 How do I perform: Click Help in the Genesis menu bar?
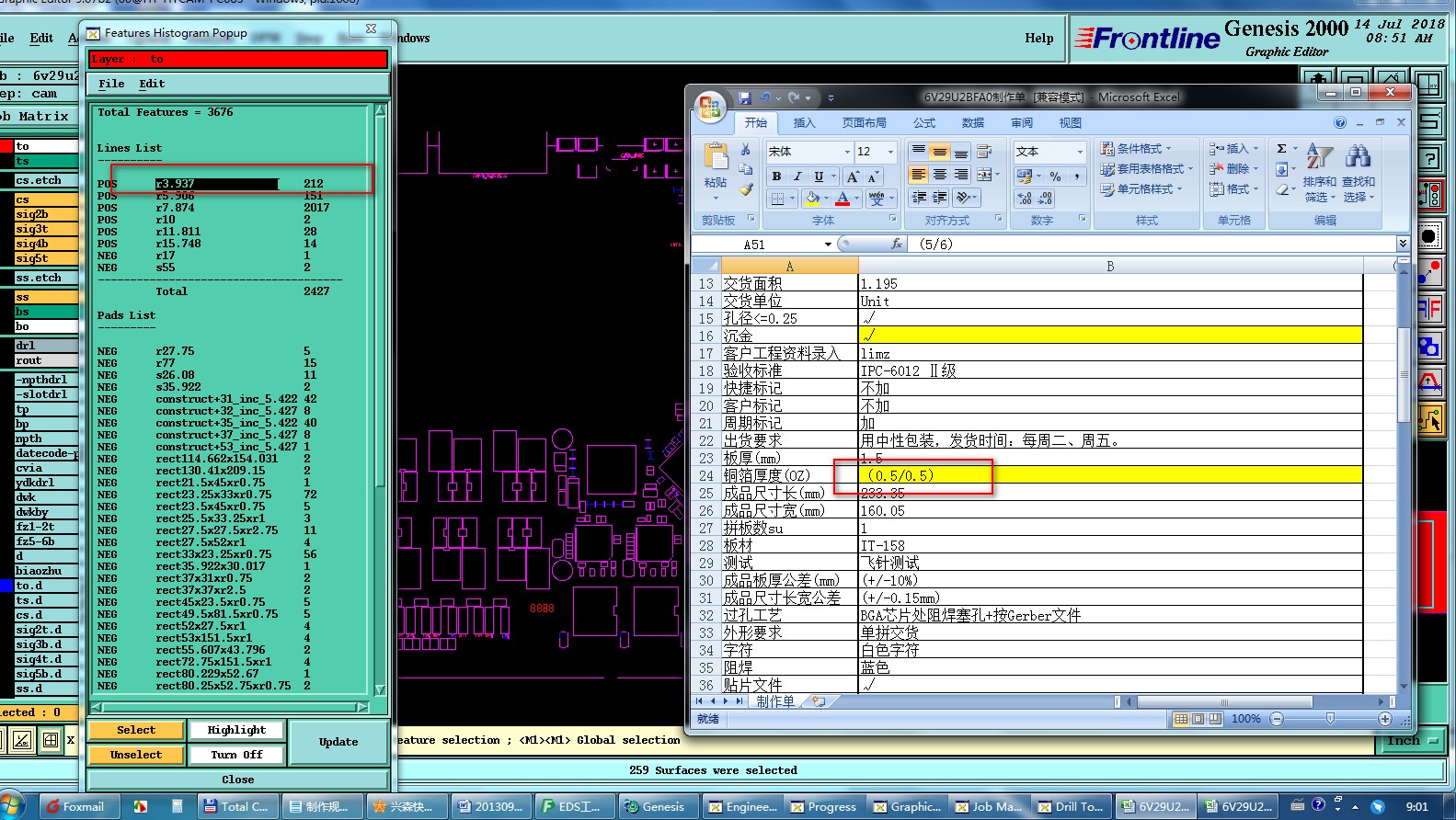(x=1039, y=38)
